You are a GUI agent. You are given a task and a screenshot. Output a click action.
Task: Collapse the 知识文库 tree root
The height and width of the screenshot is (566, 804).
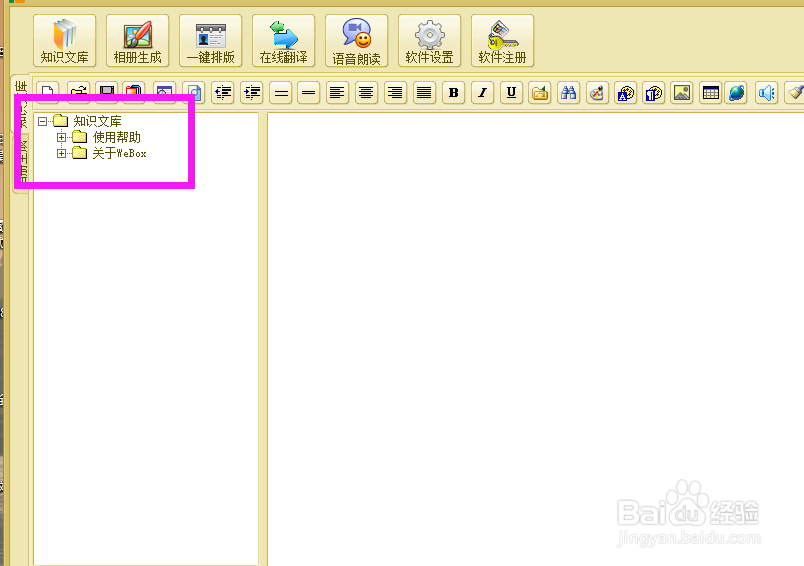(43, 122)
